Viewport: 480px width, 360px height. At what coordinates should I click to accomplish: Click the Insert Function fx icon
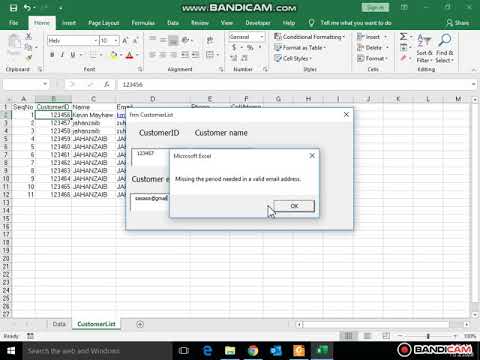pyautogui.click(x=107, y=84)
